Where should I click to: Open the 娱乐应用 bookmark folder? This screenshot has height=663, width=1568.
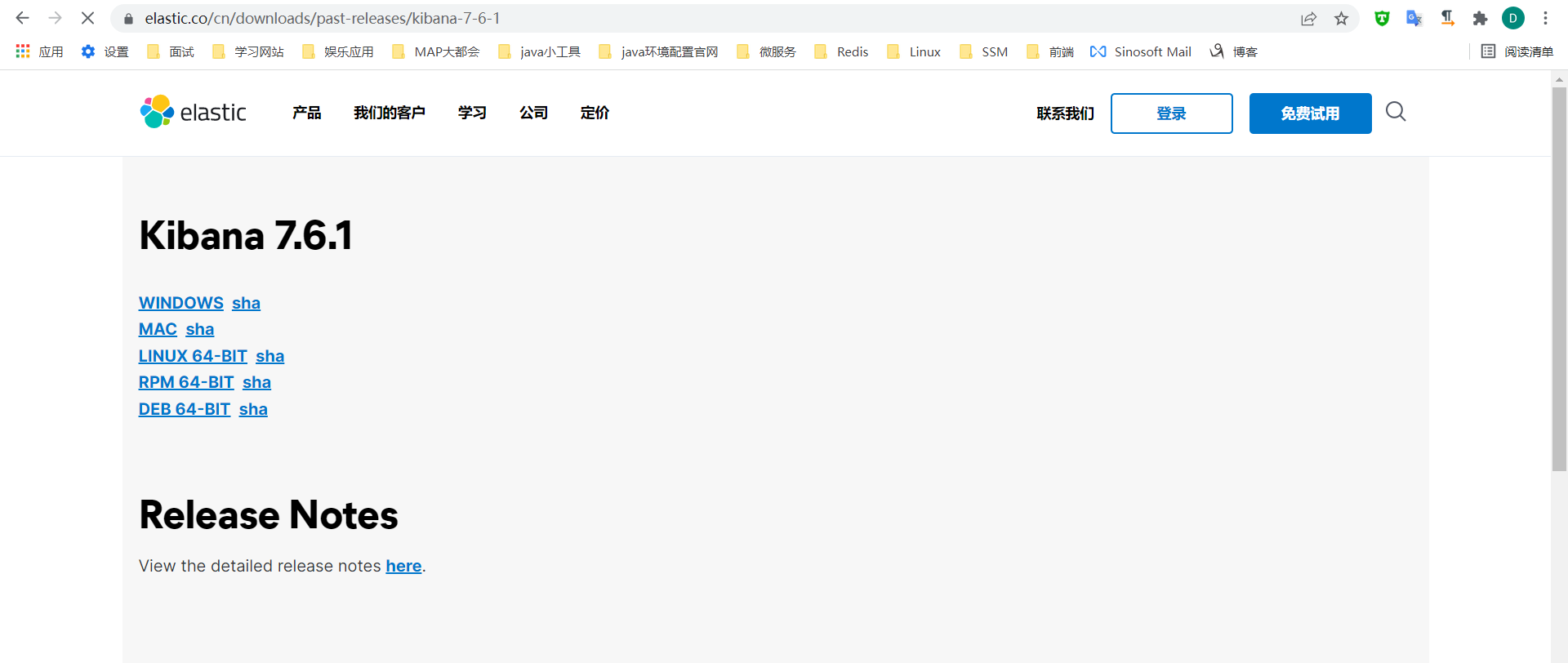coord(337,51)
